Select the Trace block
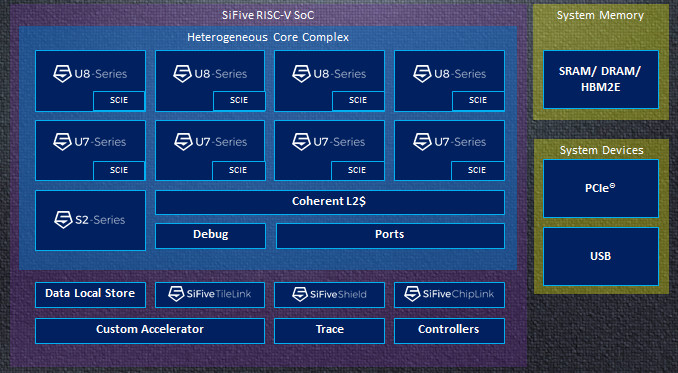Image resolution: width=678 pixels, height=373 pixels. coord(329,331)
